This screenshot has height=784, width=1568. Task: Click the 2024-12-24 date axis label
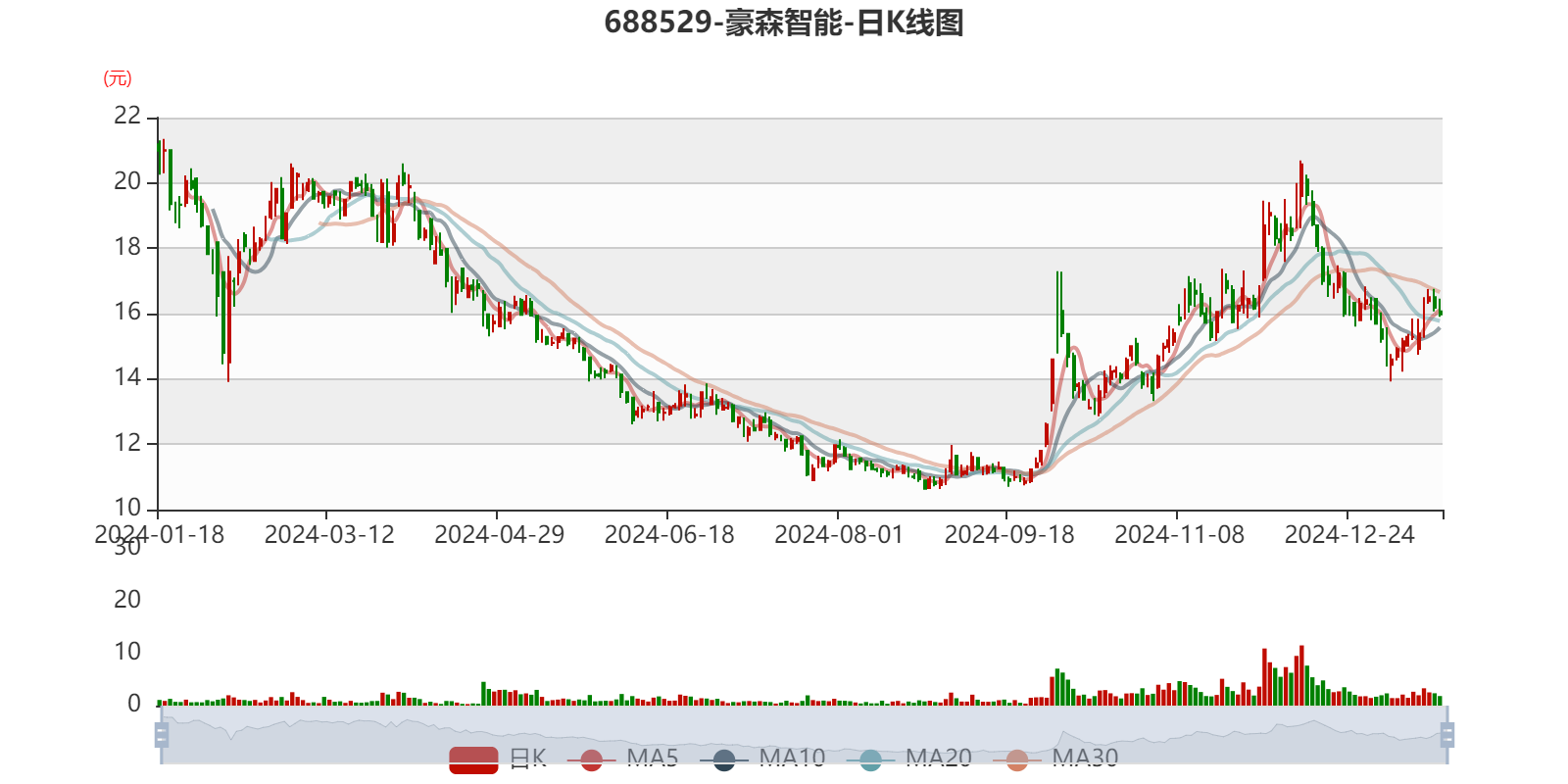pyautogui.click(x=1349, y=535)
